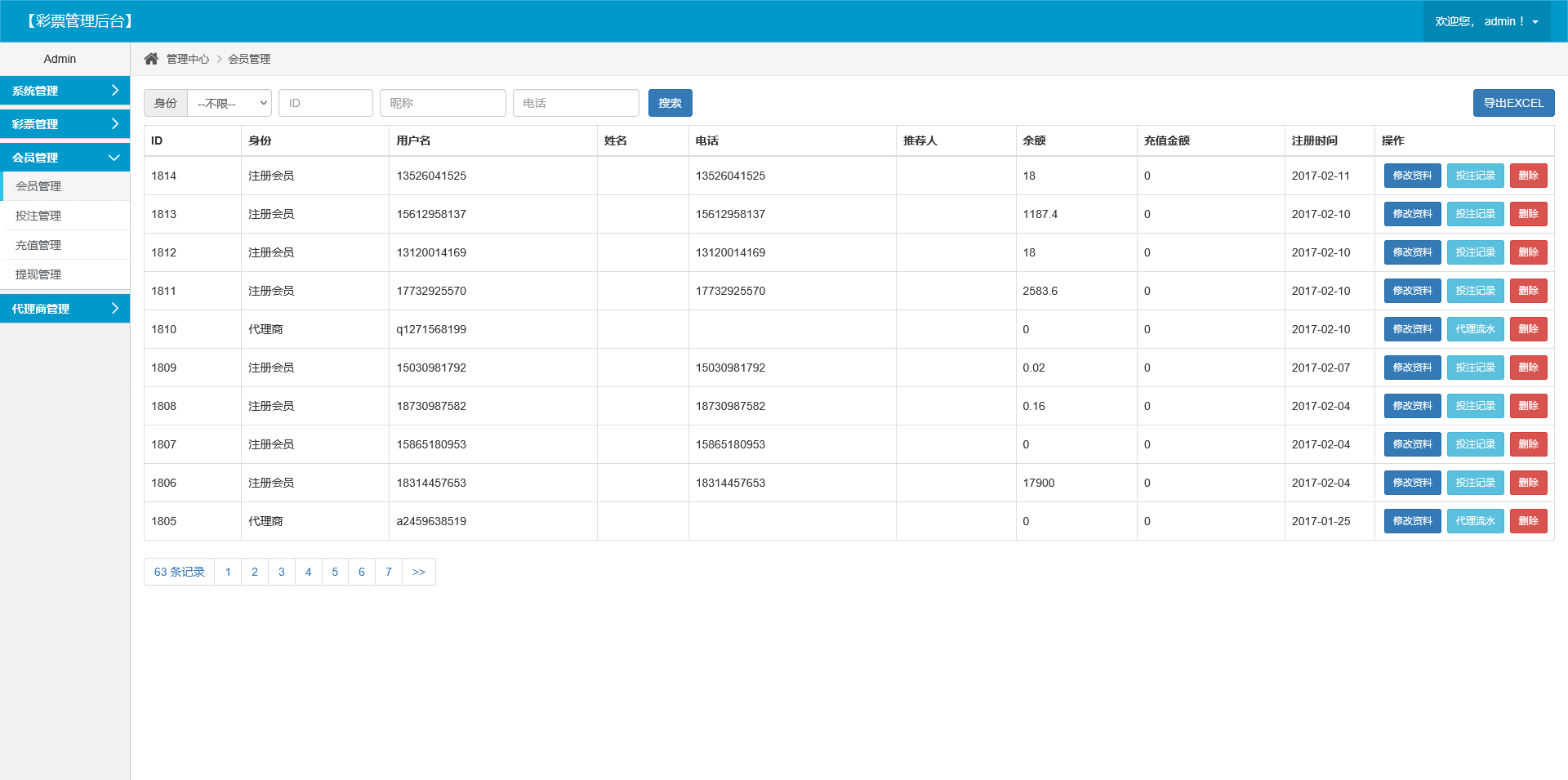Expand the 代理商管理 sidebar menu
The image size is (1568, 780).
[x=65, y=309]
